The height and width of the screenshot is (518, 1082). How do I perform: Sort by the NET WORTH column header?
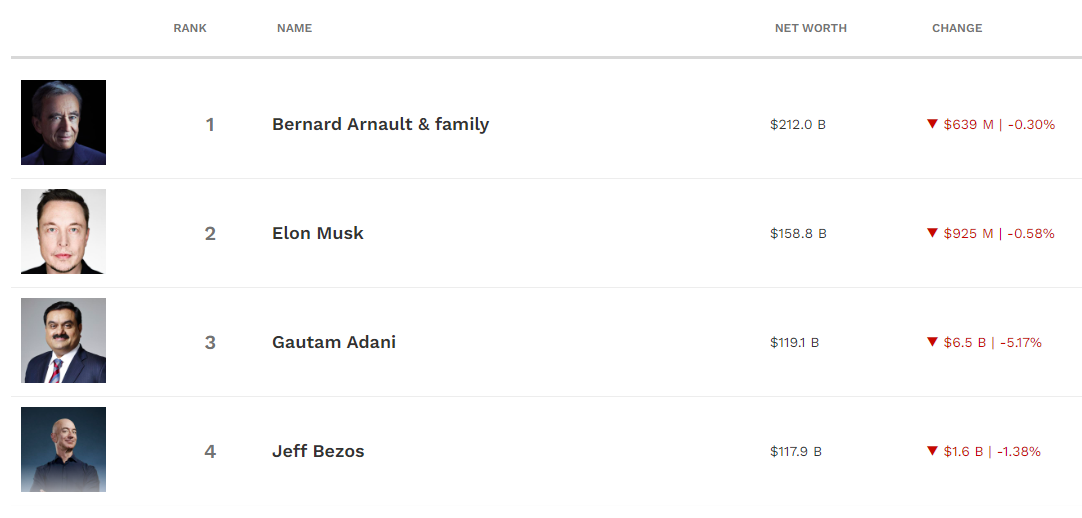(x=810, y=28)
